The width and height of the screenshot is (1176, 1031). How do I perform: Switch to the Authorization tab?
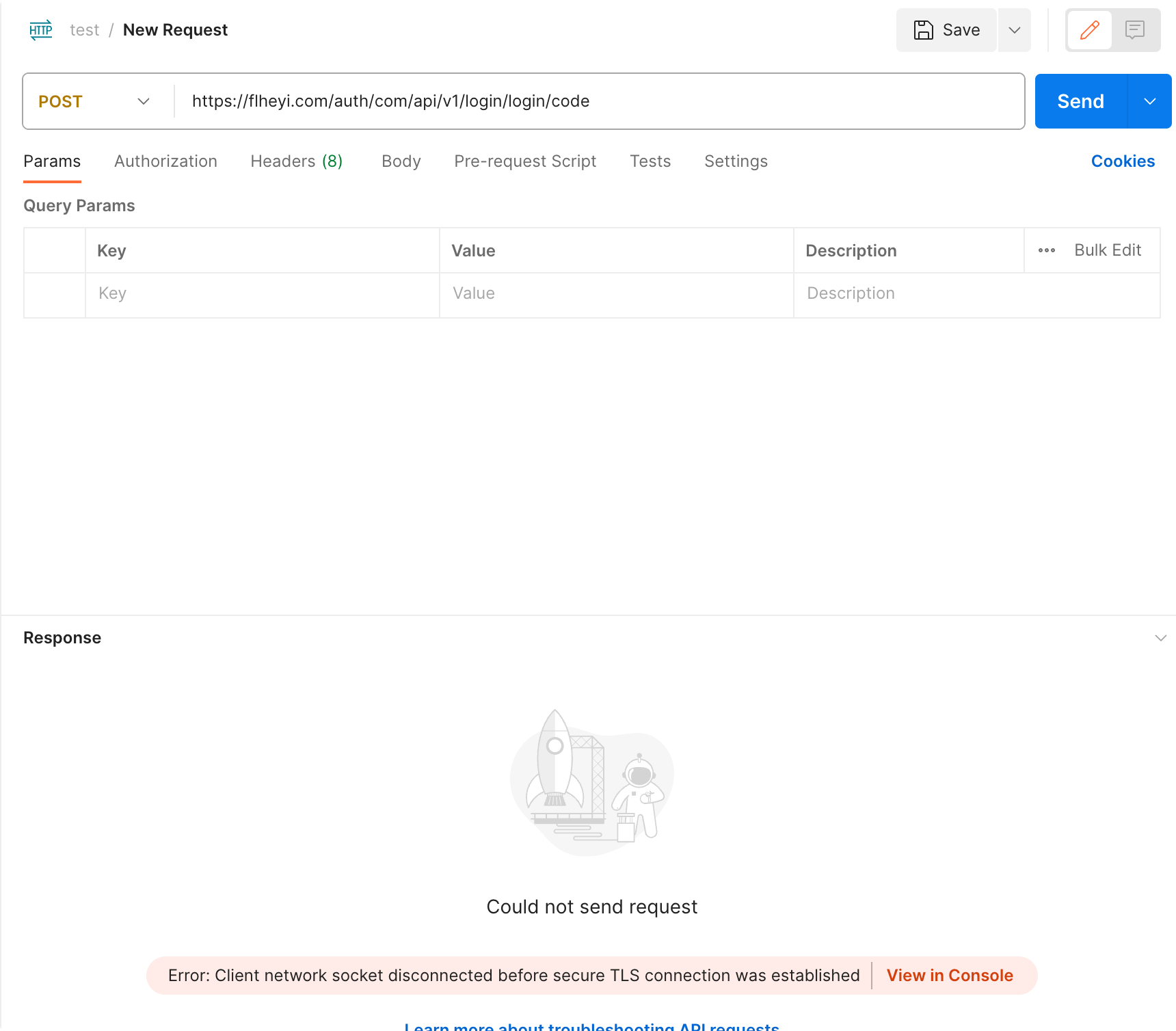pos(165,161)
